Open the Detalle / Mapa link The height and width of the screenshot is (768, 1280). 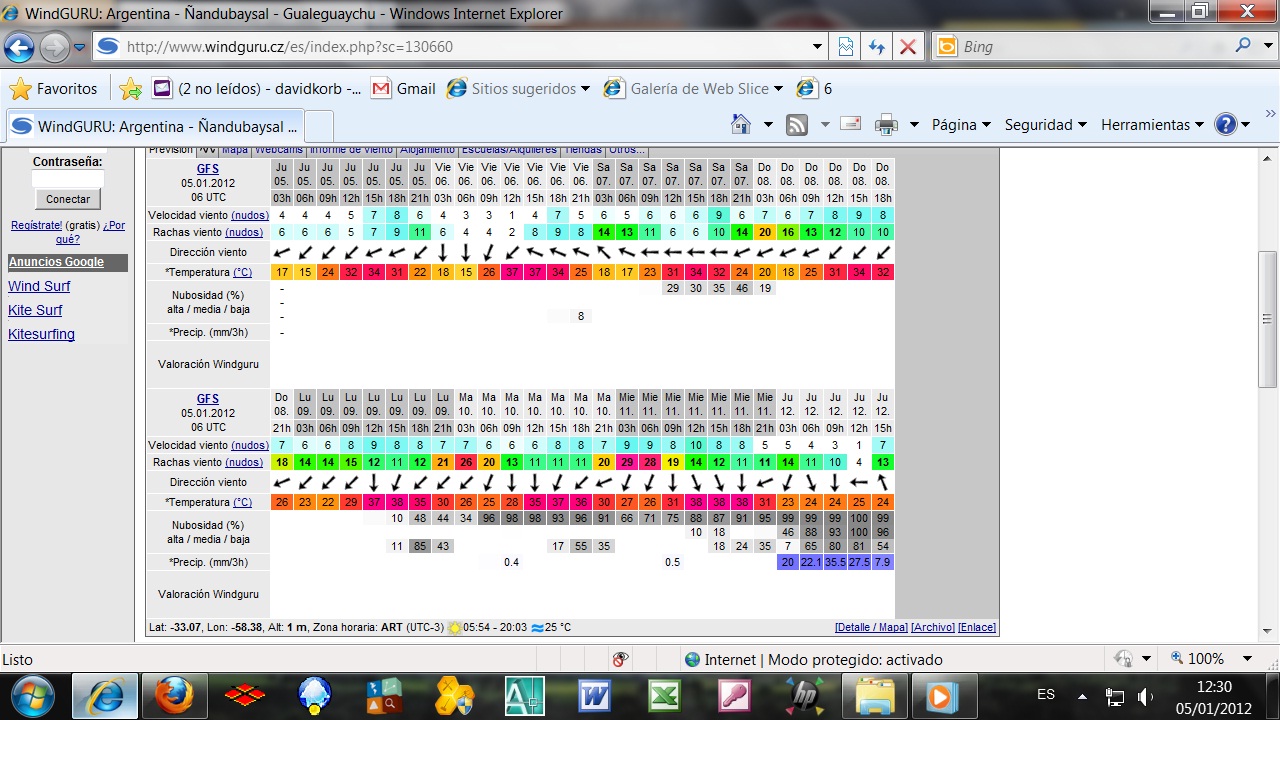pos(871,628)
